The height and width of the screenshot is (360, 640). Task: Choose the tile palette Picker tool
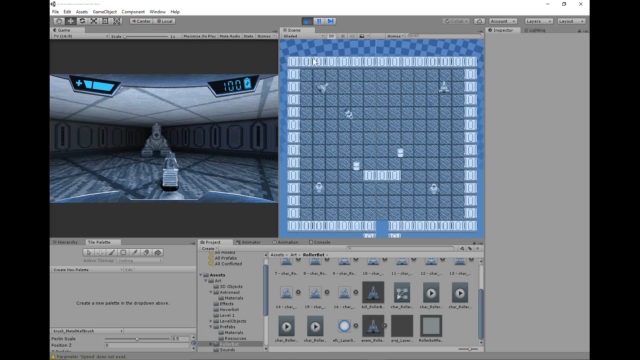pos(135,253)
